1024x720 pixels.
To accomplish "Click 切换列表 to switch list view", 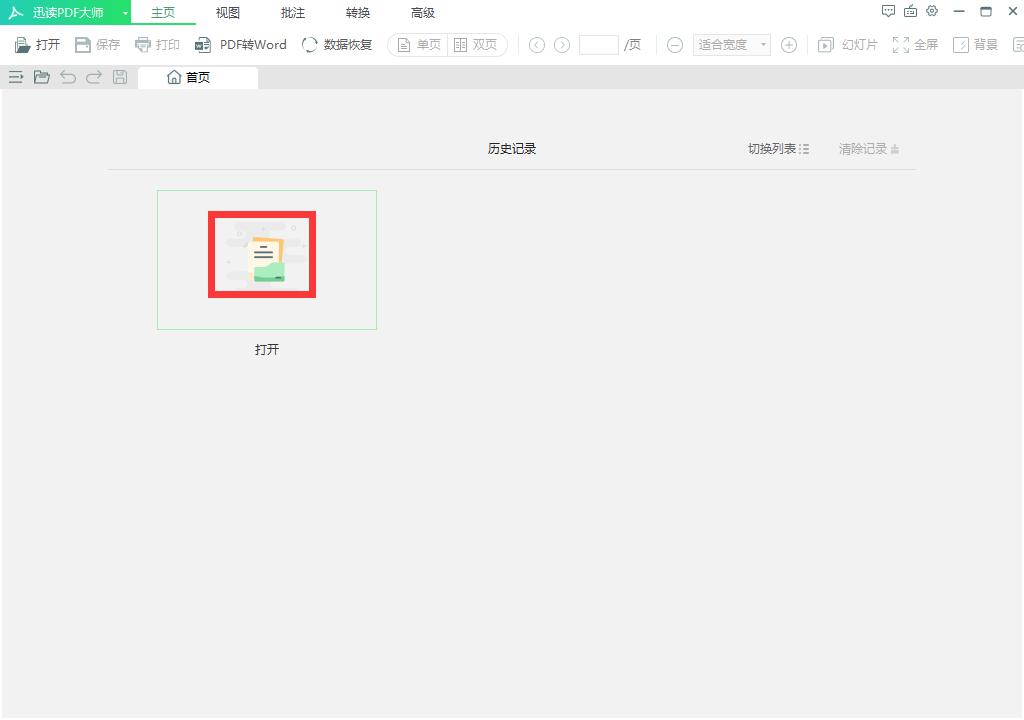I will (x=778, y=149).
